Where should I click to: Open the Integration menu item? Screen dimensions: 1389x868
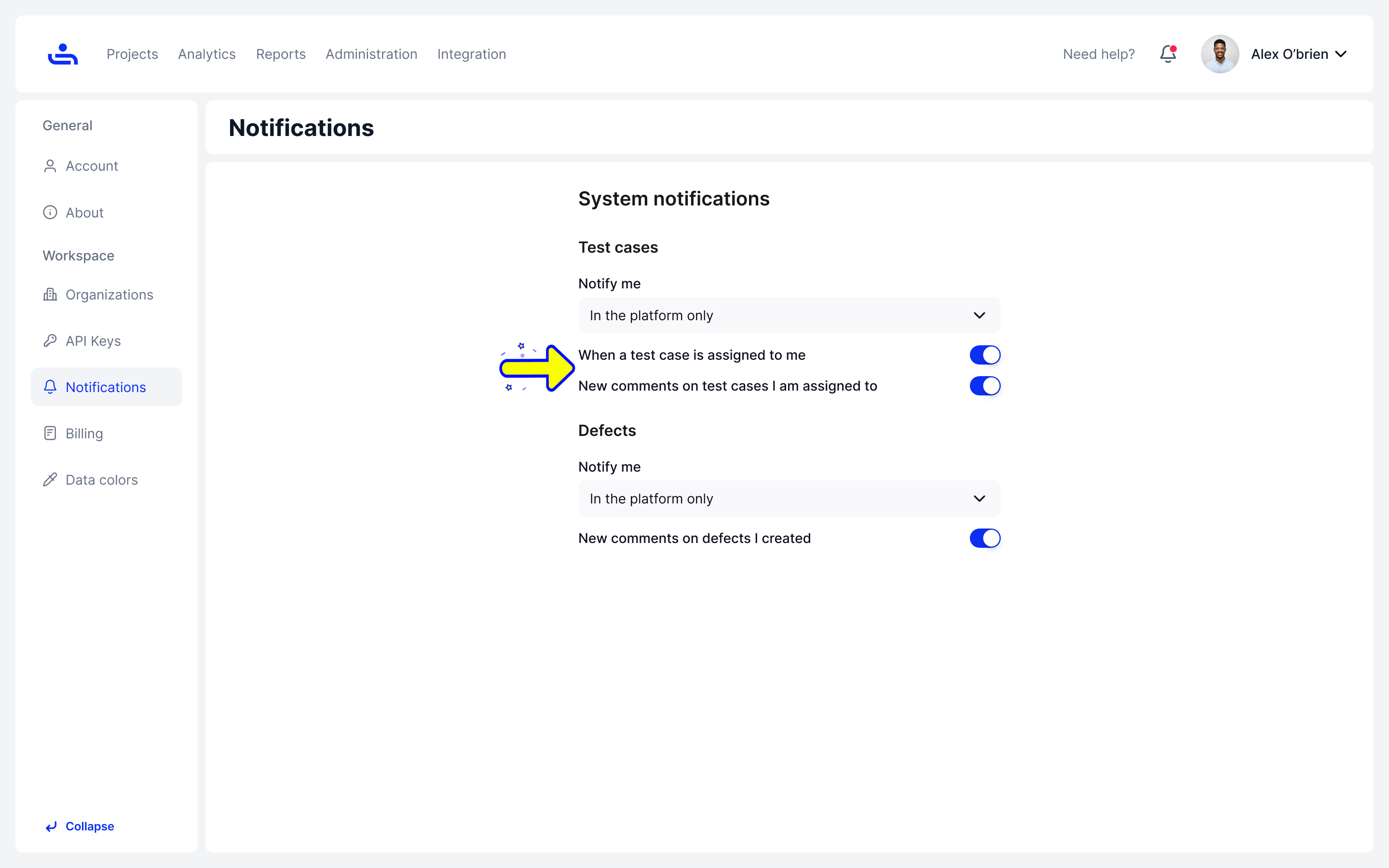(x=472, y=54)
